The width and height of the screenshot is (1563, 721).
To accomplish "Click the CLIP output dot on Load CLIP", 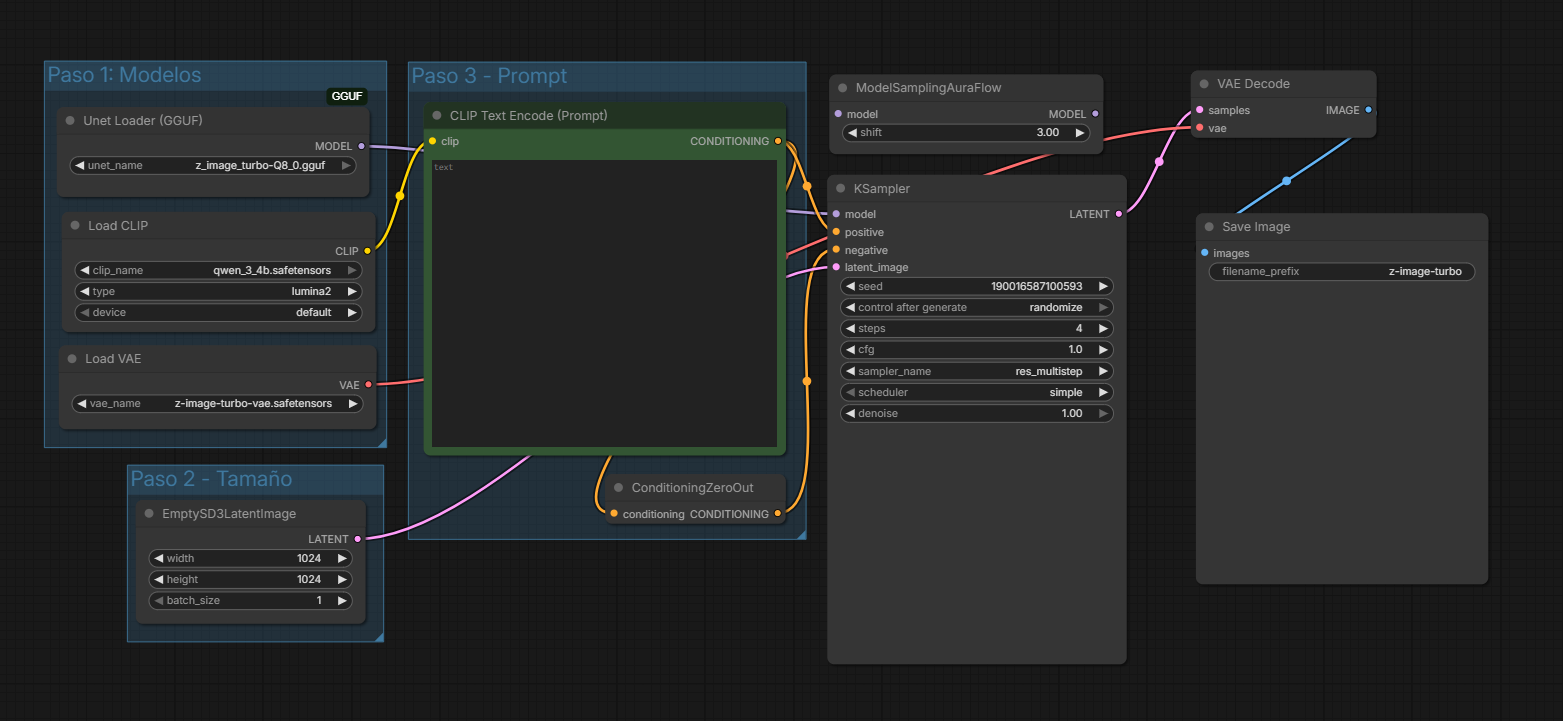I will [x=367, y=251].
